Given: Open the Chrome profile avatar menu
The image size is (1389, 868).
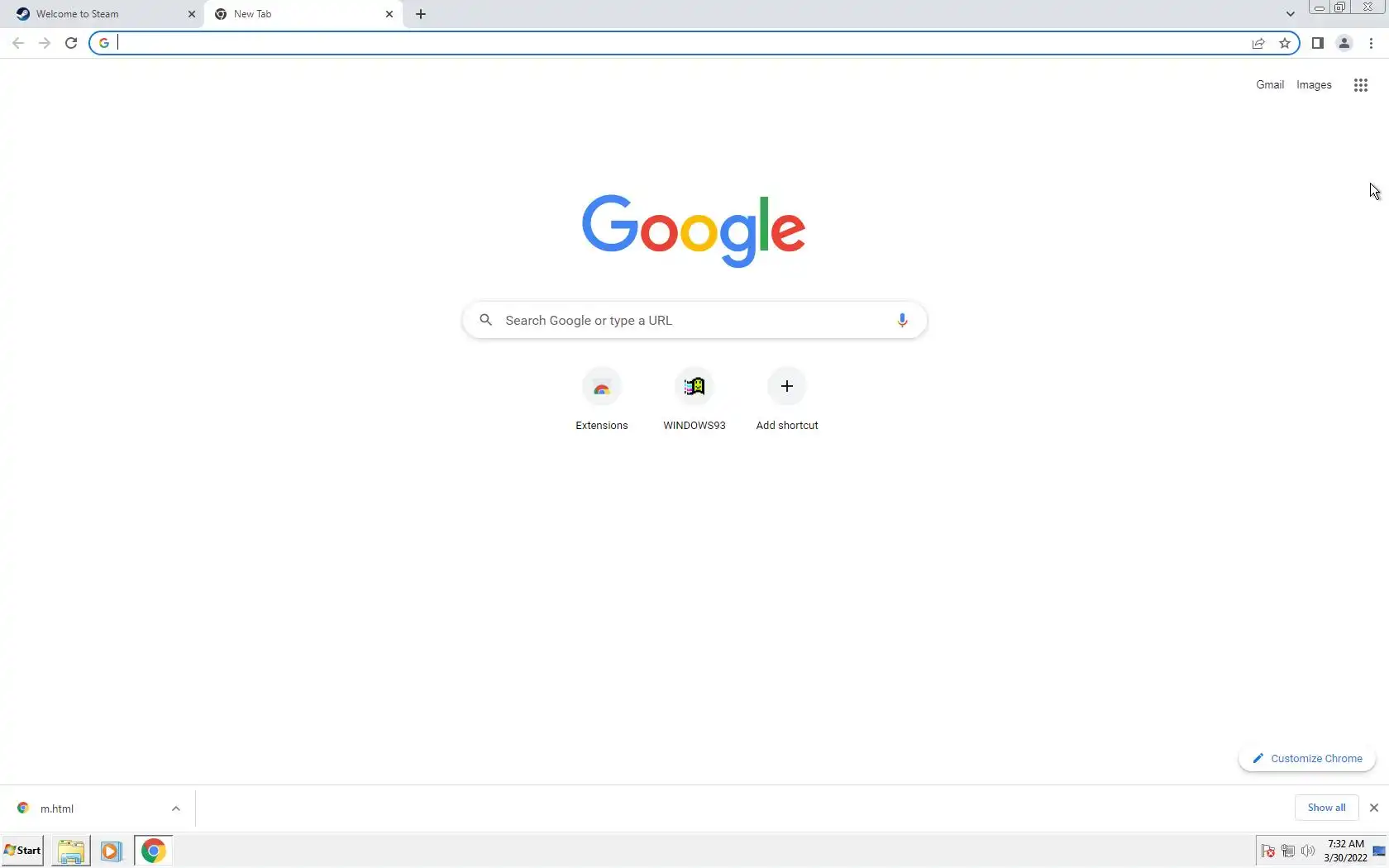Looking at the screenshot, I should coord(1344,43).
